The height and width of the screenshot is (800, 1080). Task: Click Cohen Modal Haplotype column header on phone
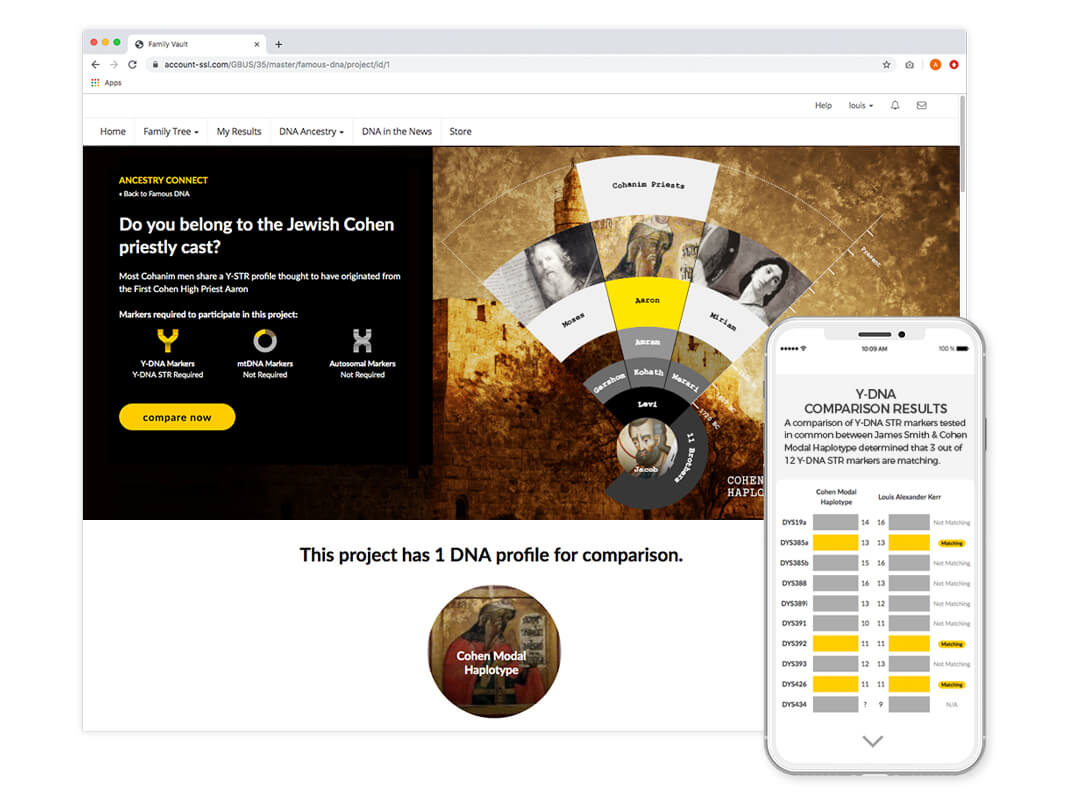coord(836,497)
